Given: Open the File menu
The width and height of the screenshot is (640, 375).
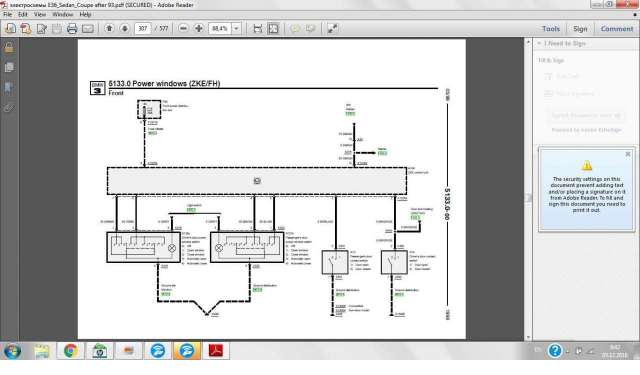Looking at the screenshot, I should (7, 14).
